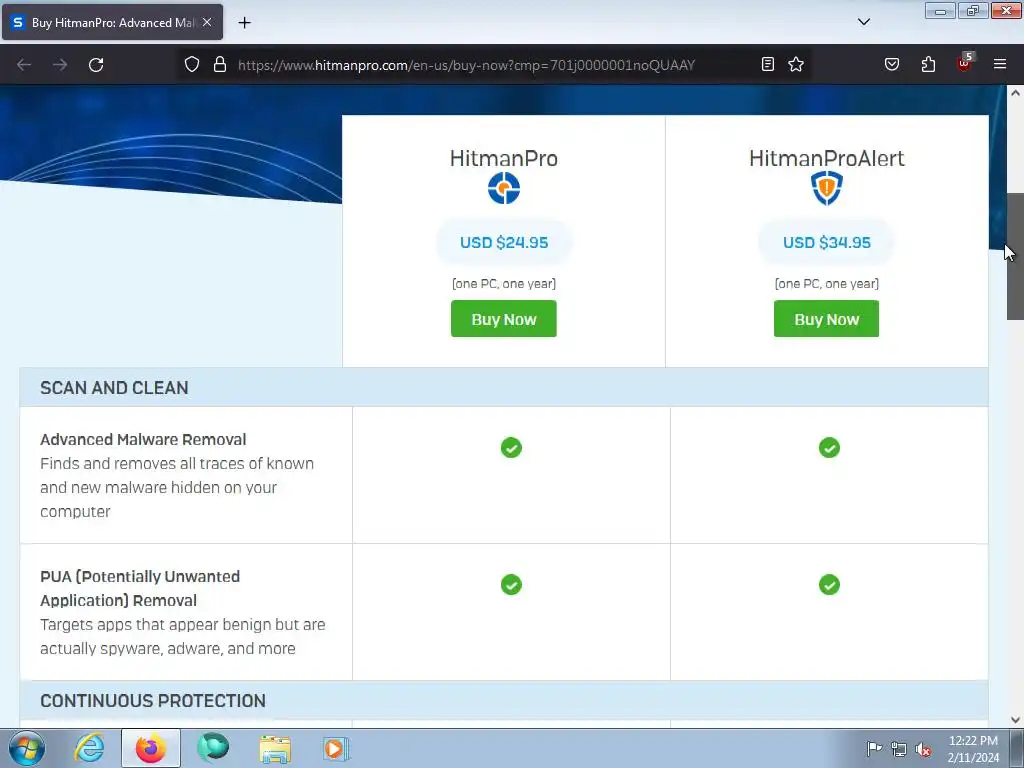Reload the page with the refresh icon
1024x768 pixels.
point(96,65)
